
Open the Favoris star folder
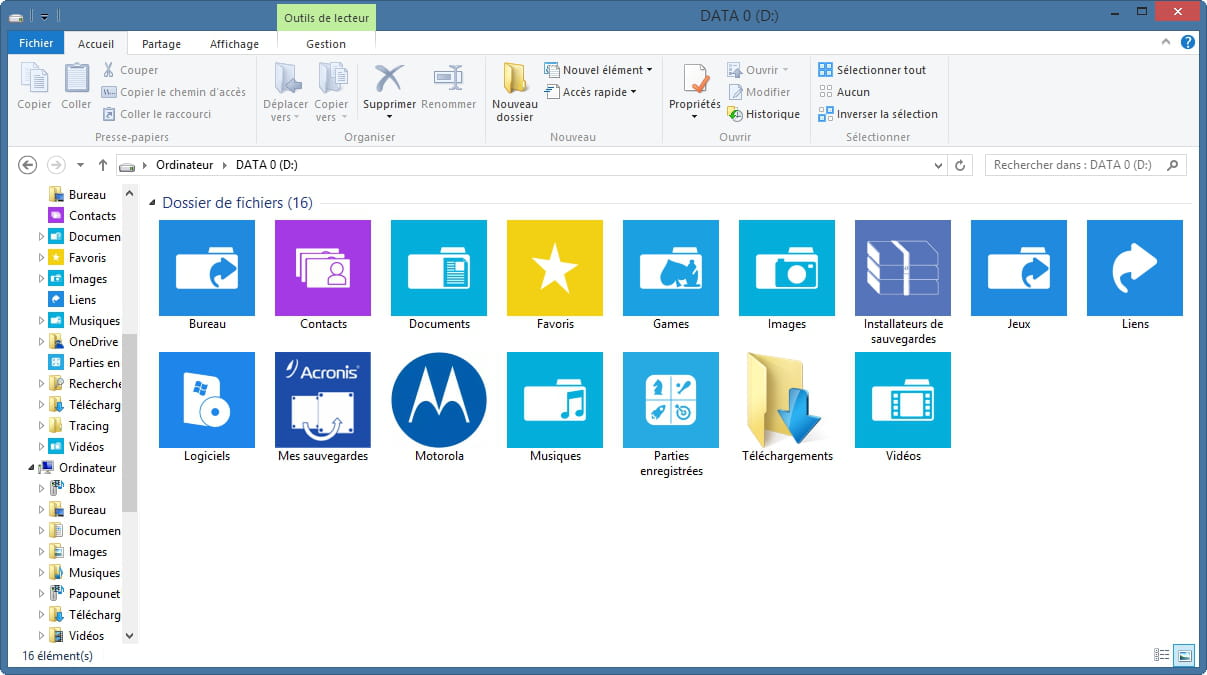[x=554, y=268]
